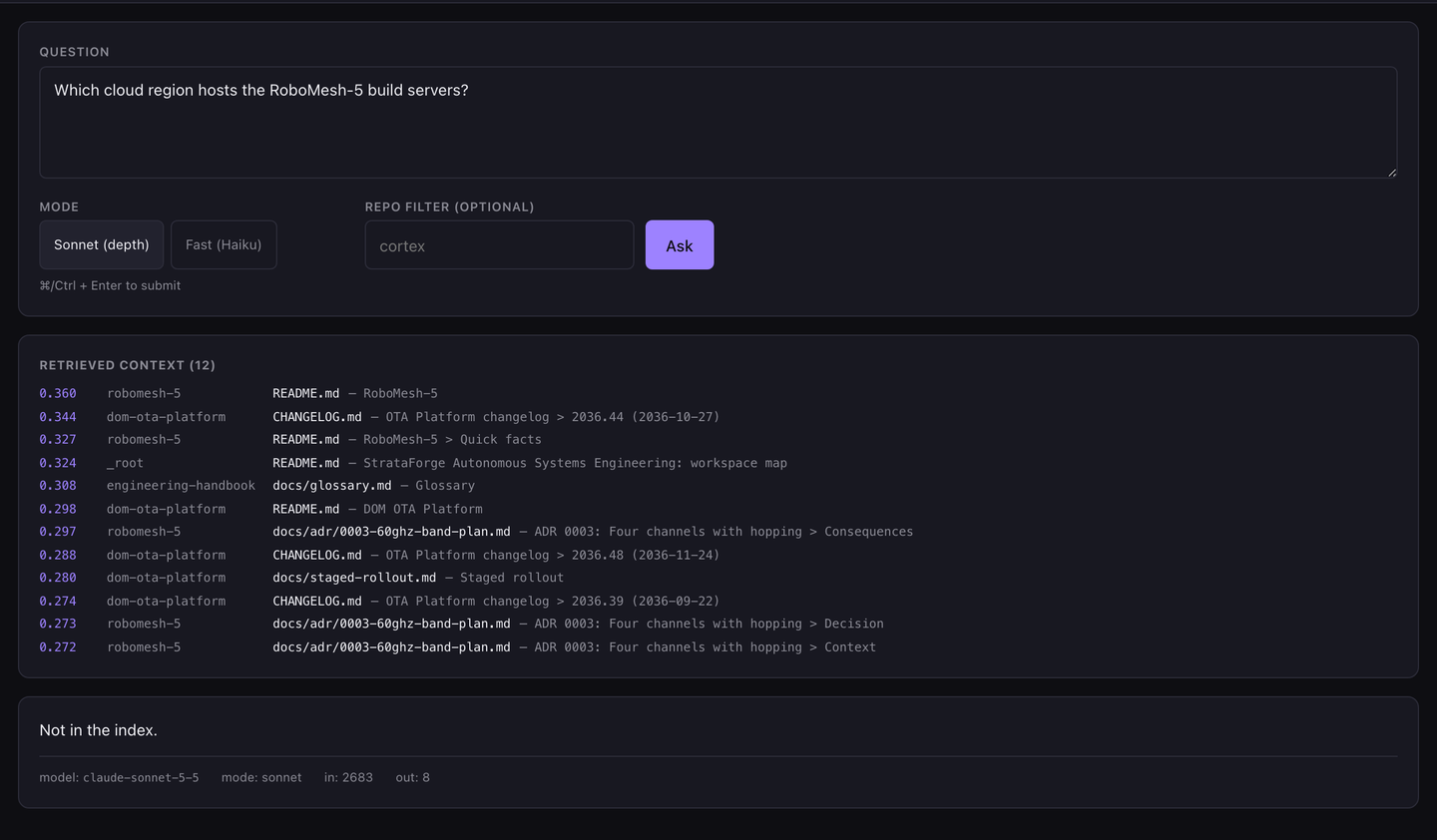This screenshot has width=1437, height=840.
Task: Select the engineering-handbook repo label
Action: (x=181, y=486)
